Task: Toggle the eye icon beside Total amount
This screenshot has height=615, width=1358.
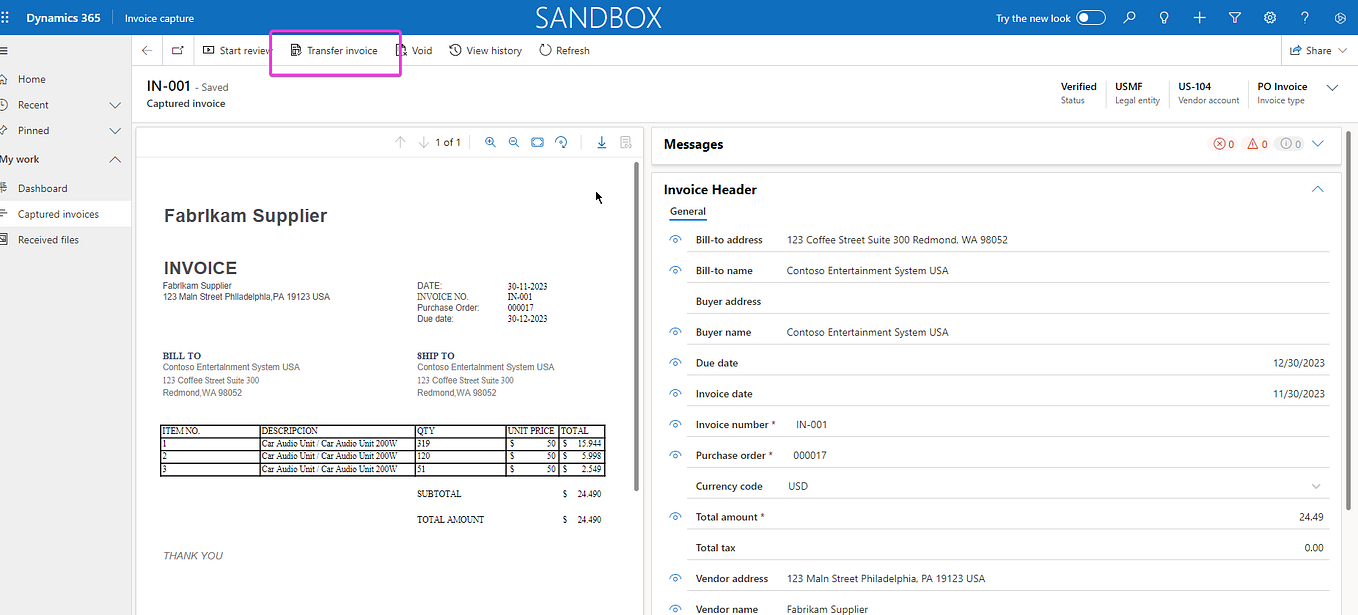Action: (674, 516)
